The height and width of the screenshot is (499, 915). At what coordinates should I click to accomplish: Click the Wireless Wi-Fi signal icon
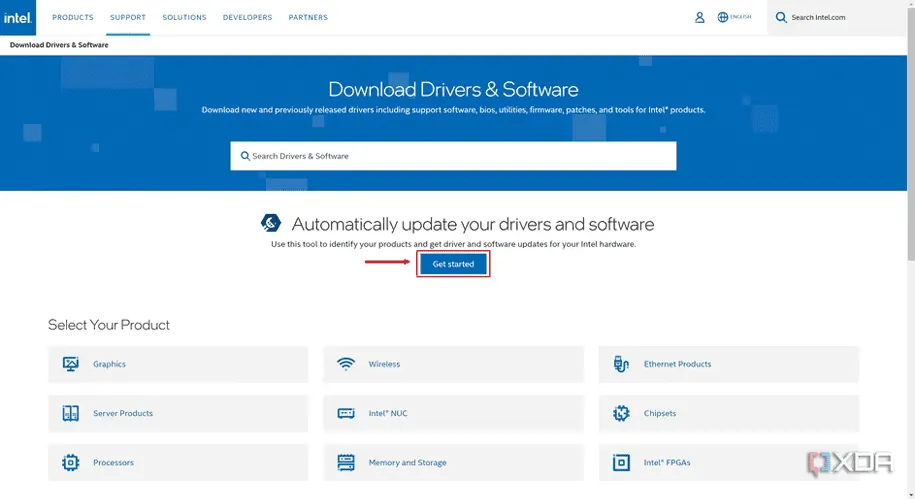coord(346,364)
